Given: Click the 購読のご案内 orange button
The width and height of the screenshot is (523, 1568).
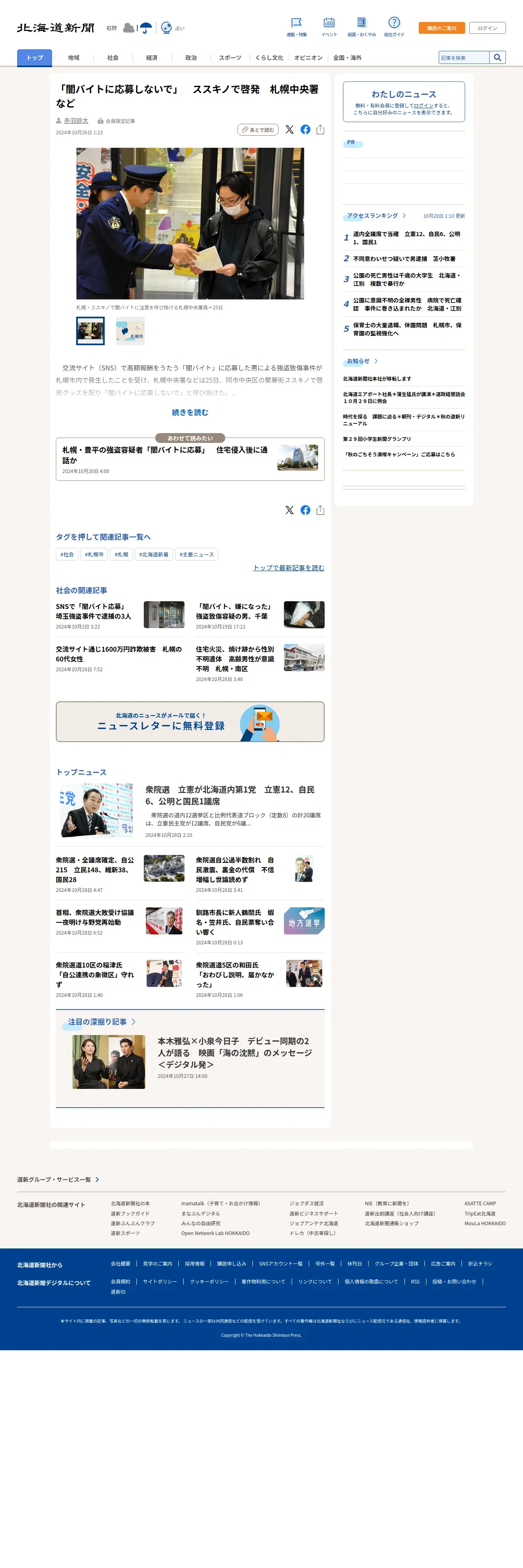Looking at the screenshot, I should pyautogui.click(x=442, y=28).
